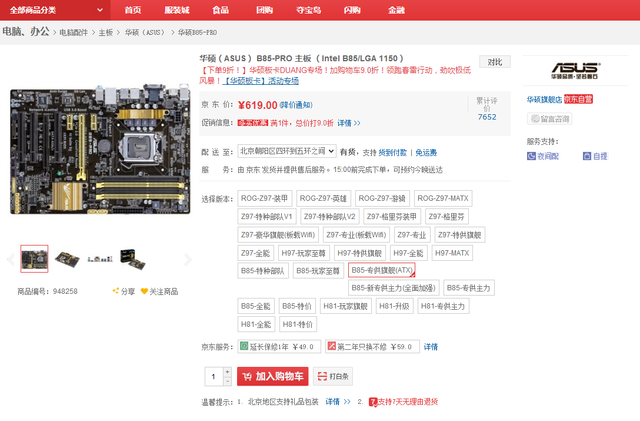This screenshot has height=421, width=640.
Task: Decrease quantity with the minus stepper
Action: point(228,381)
